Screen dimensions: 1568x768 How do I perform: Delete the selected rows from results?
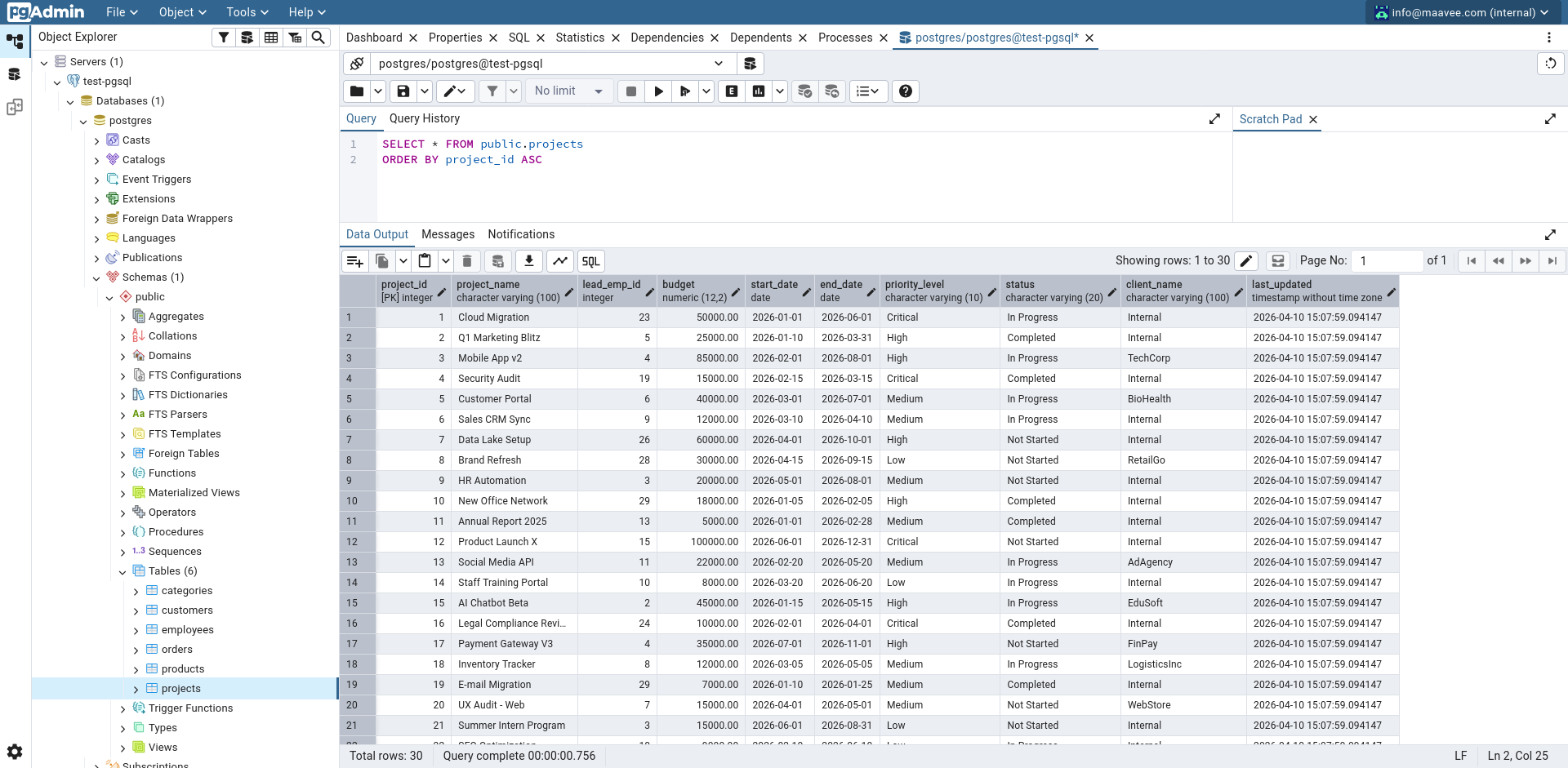click(467, 260)
